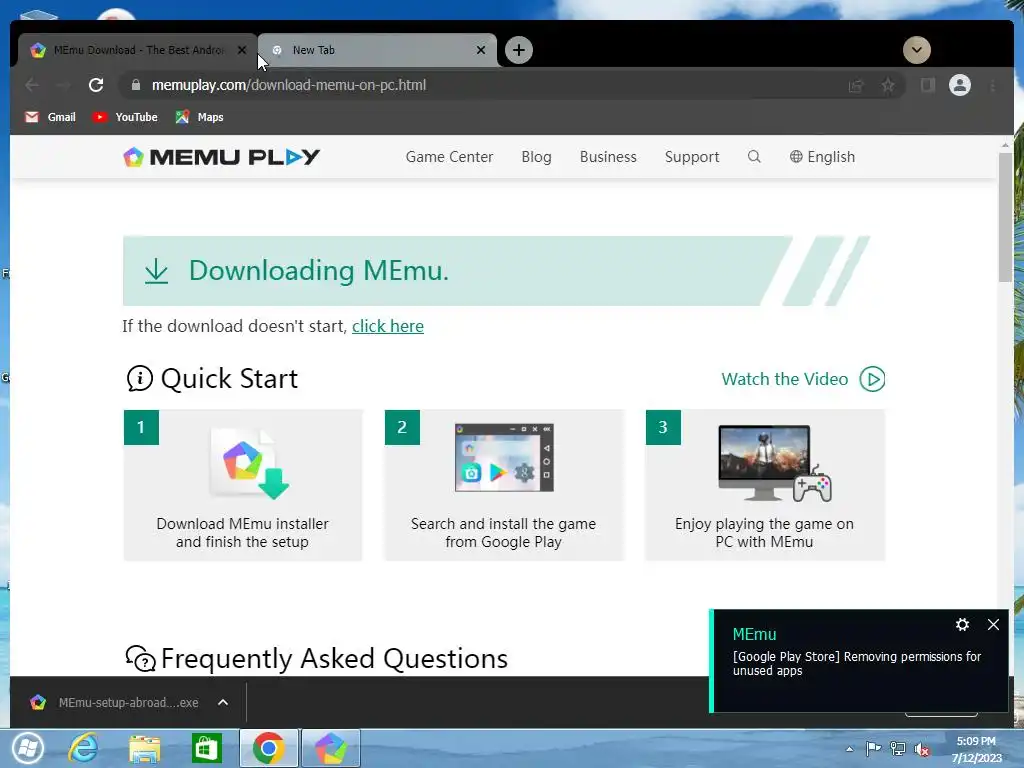This screenshot has width=1024, height=768.
Task: Click the 'click here' download link
Action: [x=388, y=326]
